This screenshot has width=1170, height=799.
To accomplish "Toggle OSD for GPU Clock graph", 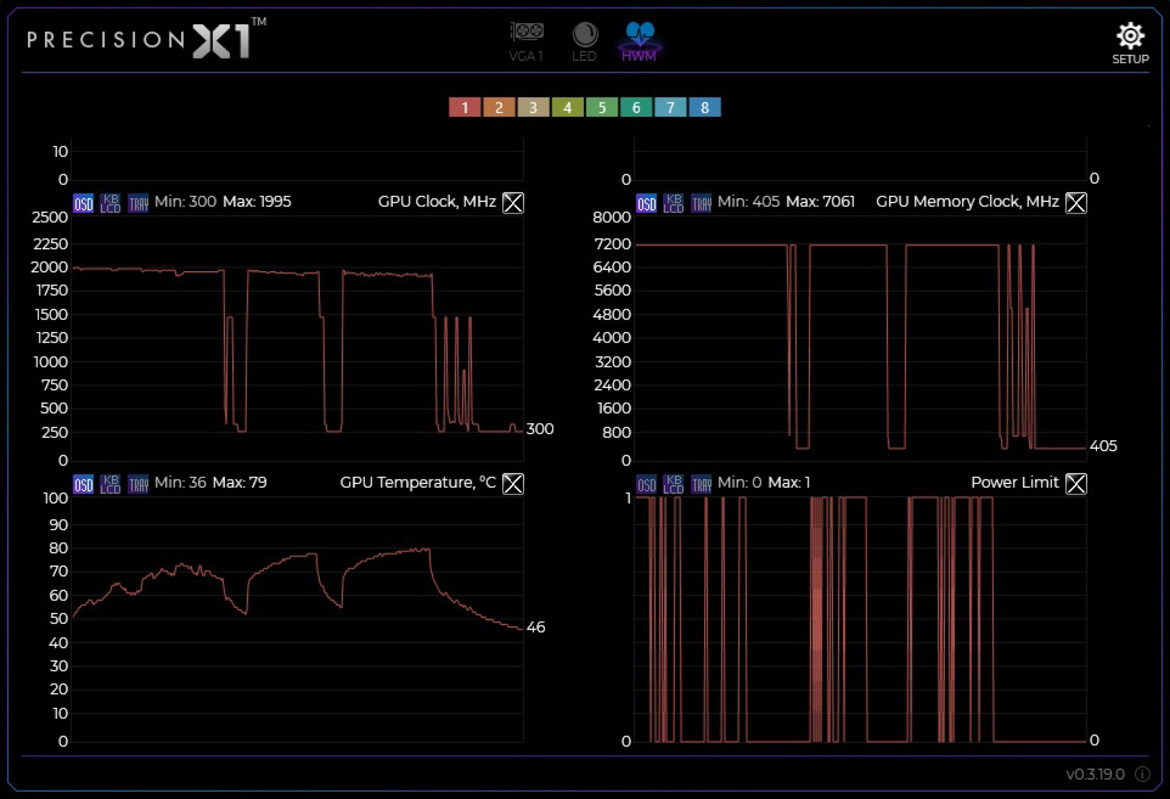I will 84,203.
